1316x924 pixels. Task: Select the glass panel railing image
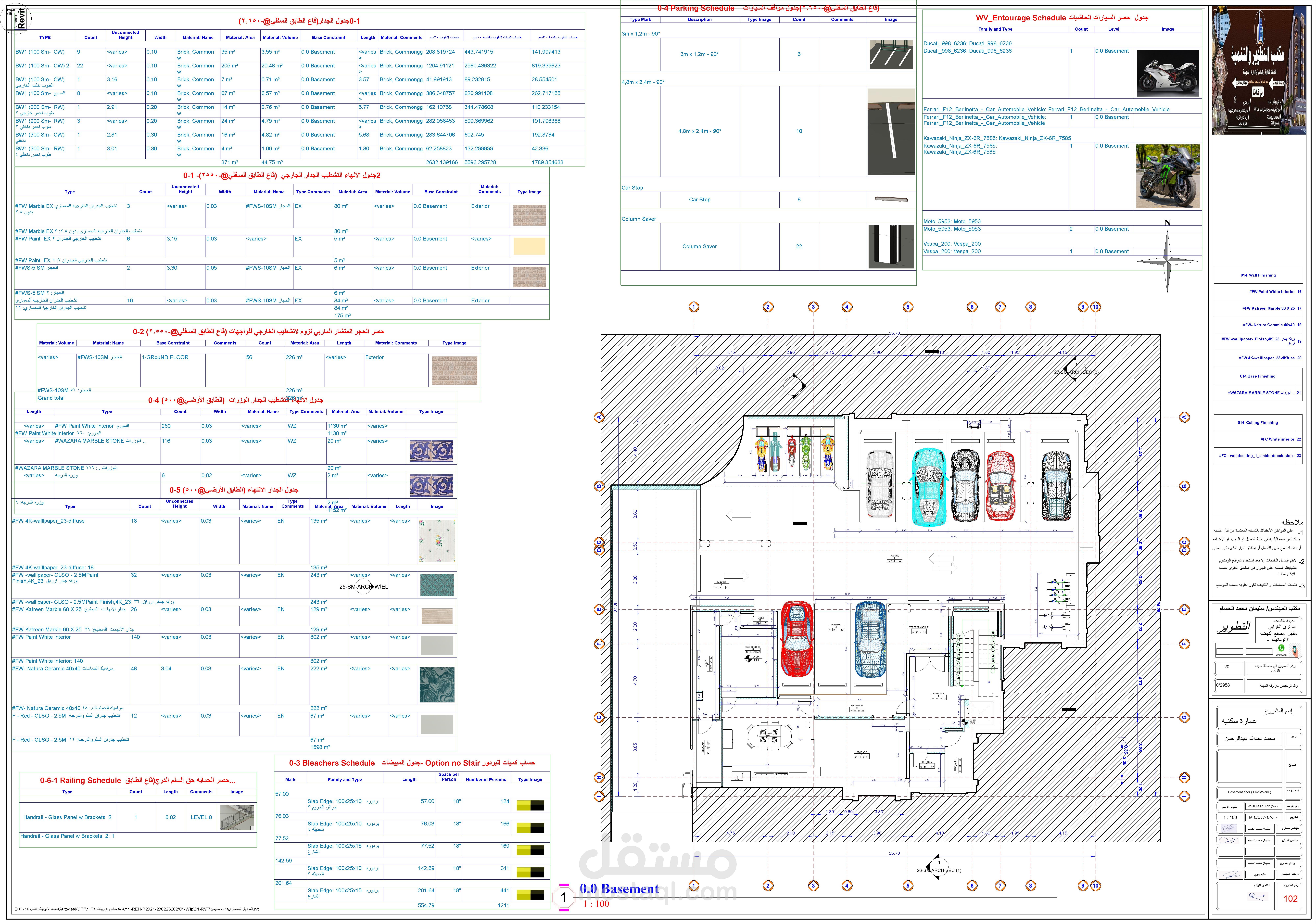pos(237,817)
